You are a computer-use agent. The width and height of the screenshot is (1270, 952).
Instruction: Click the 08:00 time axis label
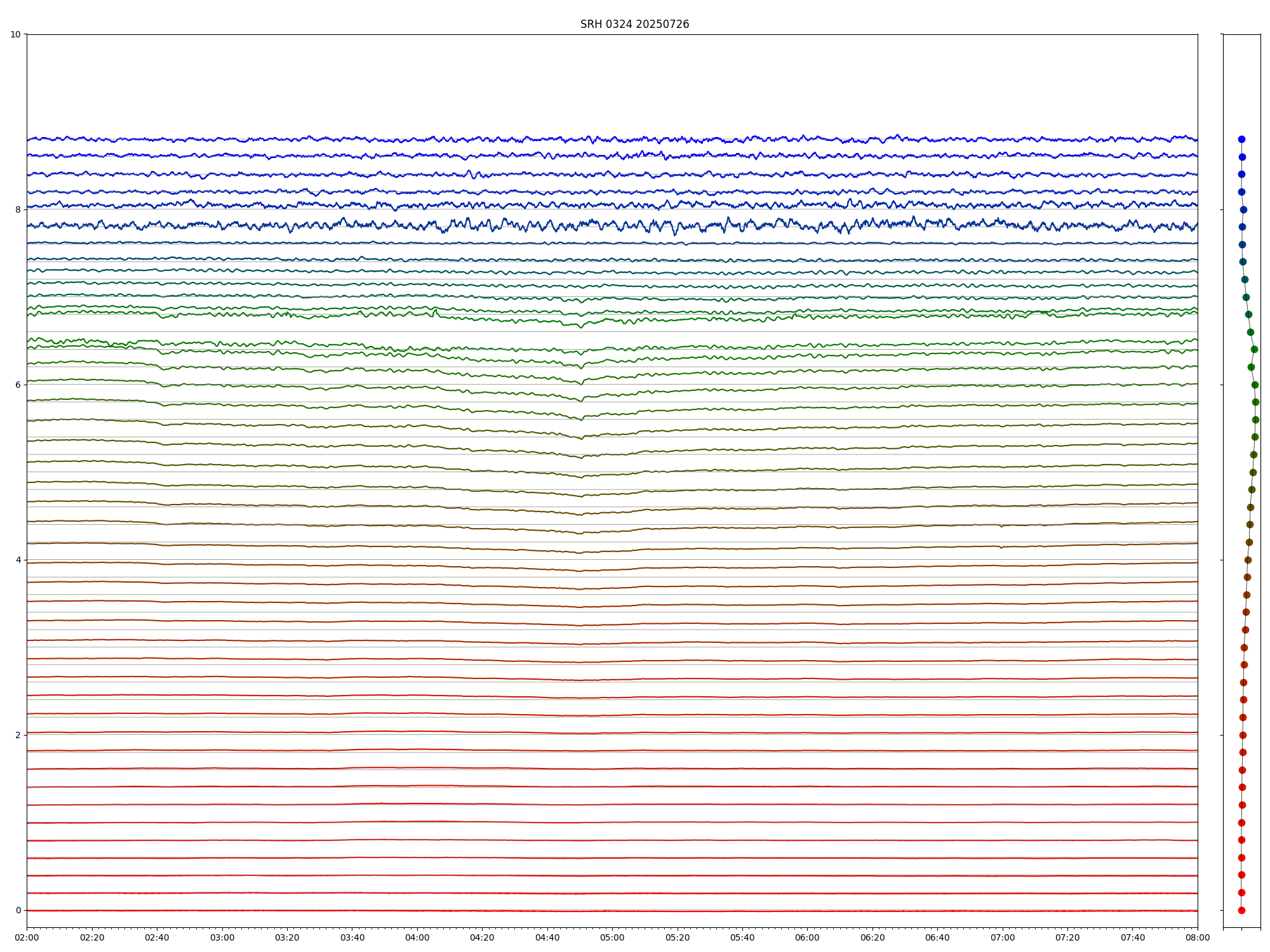click(x=1198, y=937)
